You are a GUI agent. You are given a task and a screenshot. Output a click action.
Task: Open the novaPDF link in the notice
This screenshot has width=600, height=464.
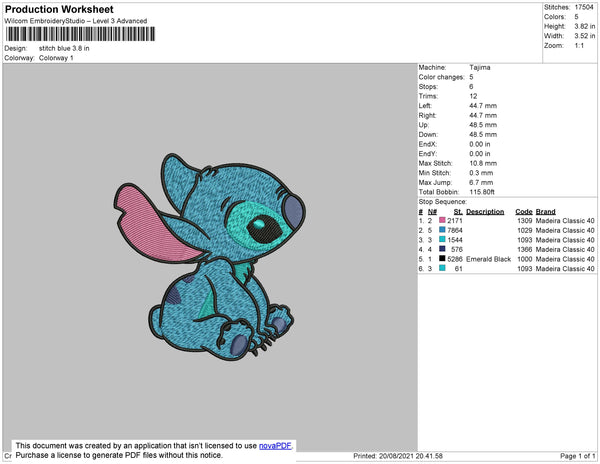275,446
